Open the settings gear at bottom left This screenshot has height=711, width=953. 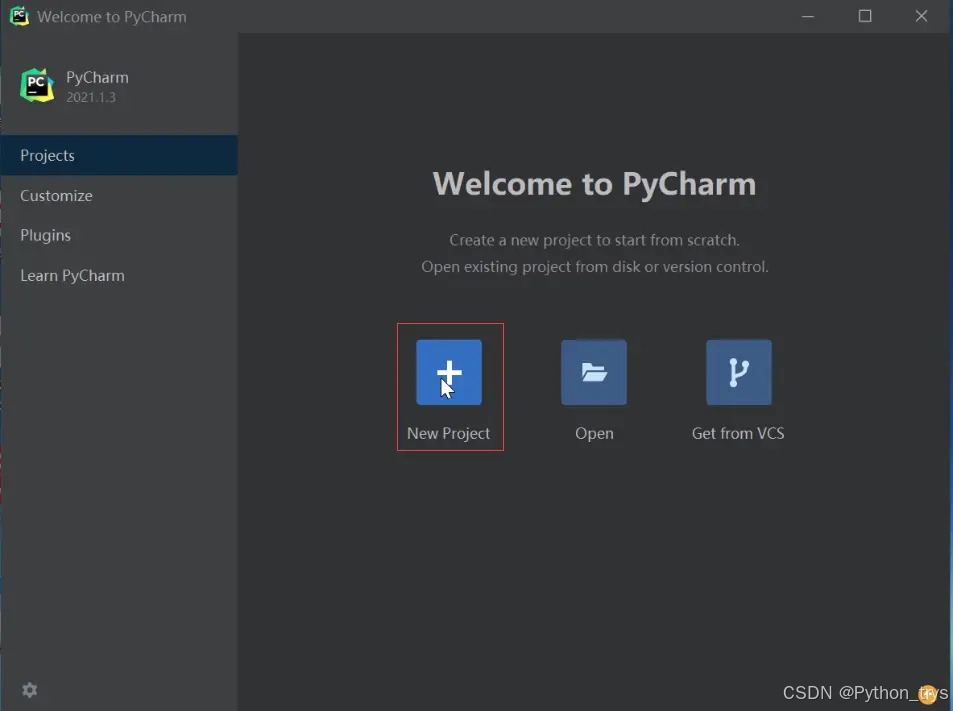pos(30,690)
